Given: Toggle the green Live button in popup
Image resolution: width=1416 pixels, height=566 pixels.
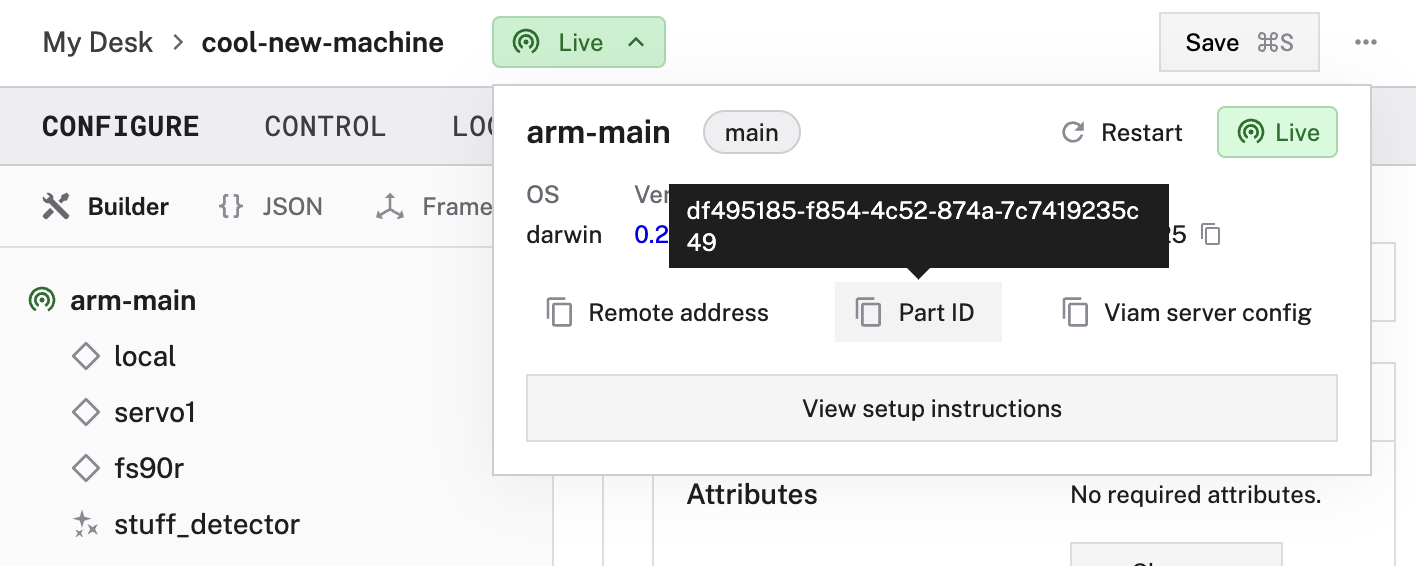Looking at the screenshot, I should pos(1277,133).
